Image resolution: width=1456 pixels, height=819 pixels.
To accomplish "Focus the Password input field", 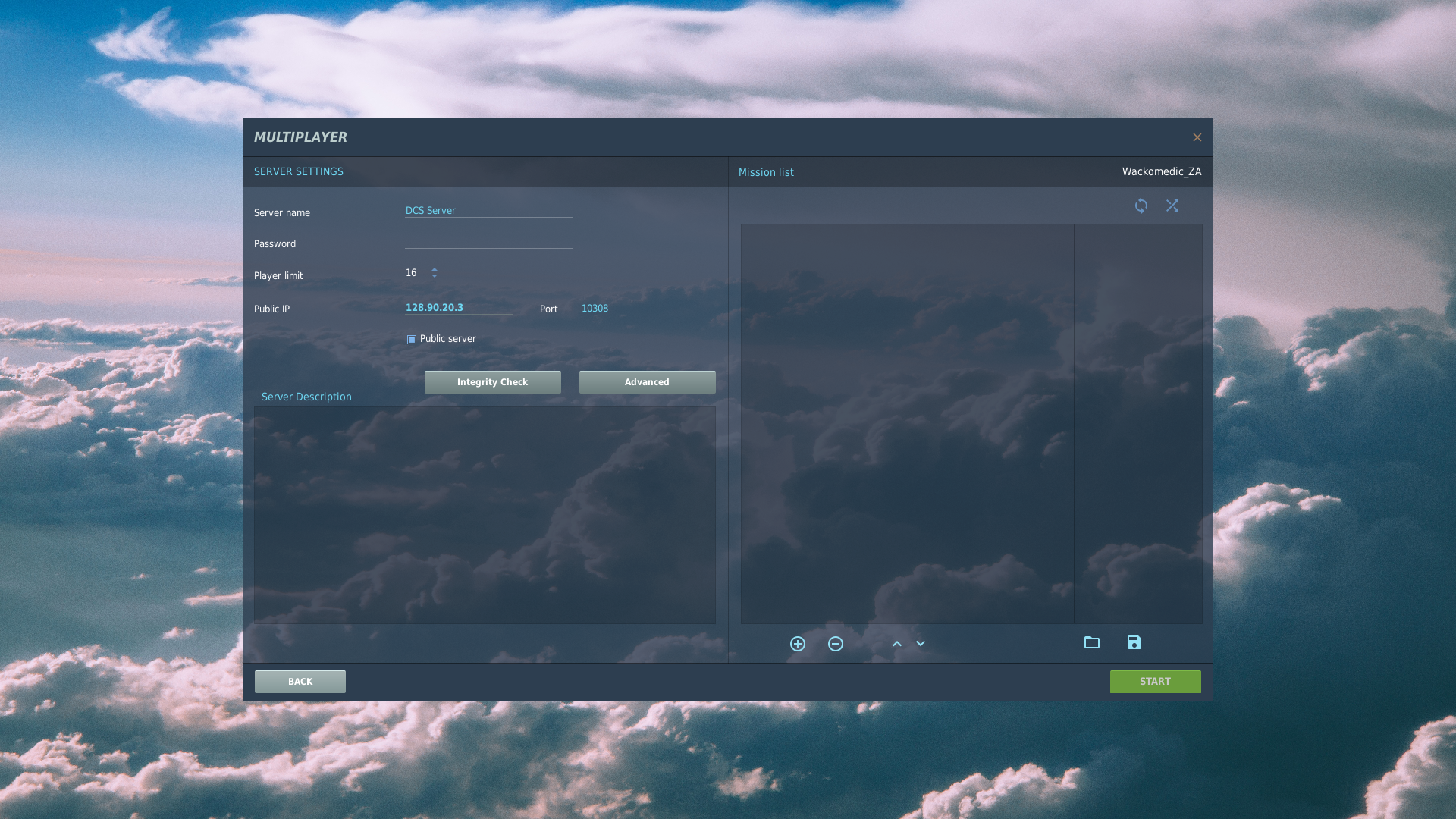I will (489, 242).
